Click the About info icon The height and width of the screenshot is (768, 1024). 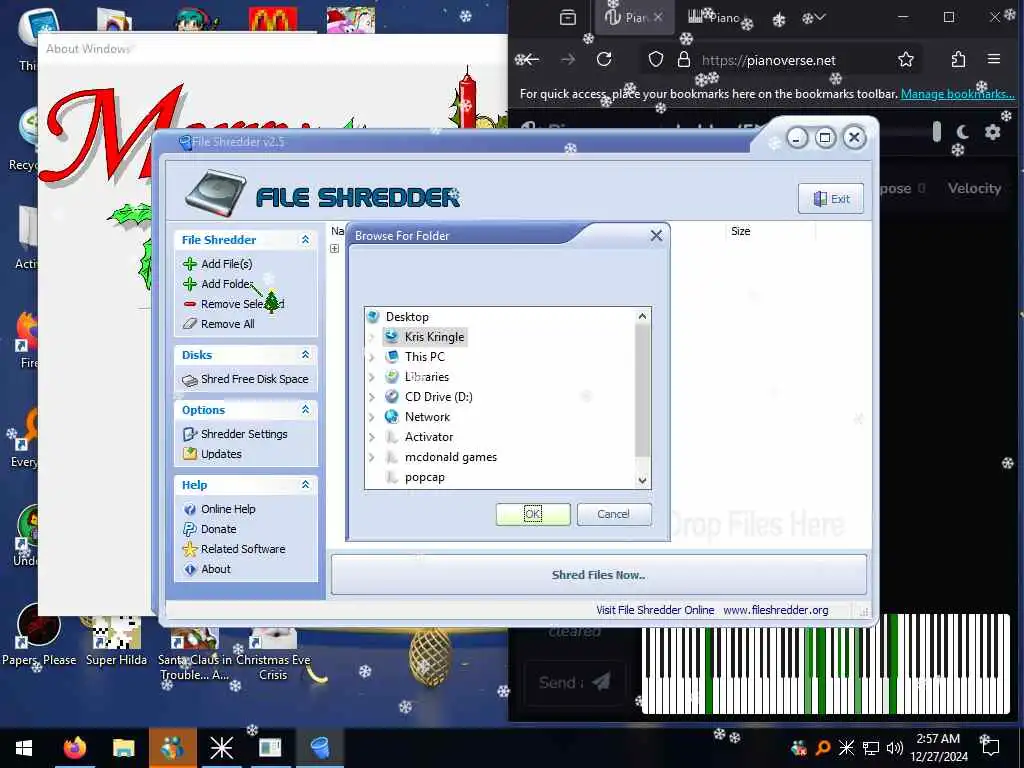190,569
